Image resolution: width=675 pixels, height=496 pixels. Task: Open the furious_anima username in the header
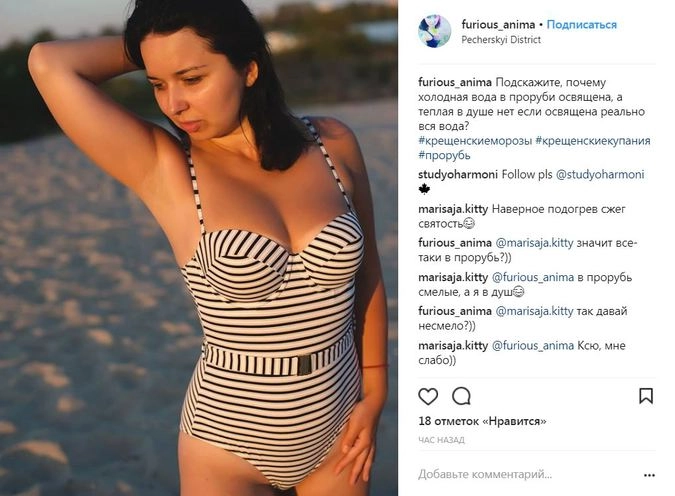[498, 25]
